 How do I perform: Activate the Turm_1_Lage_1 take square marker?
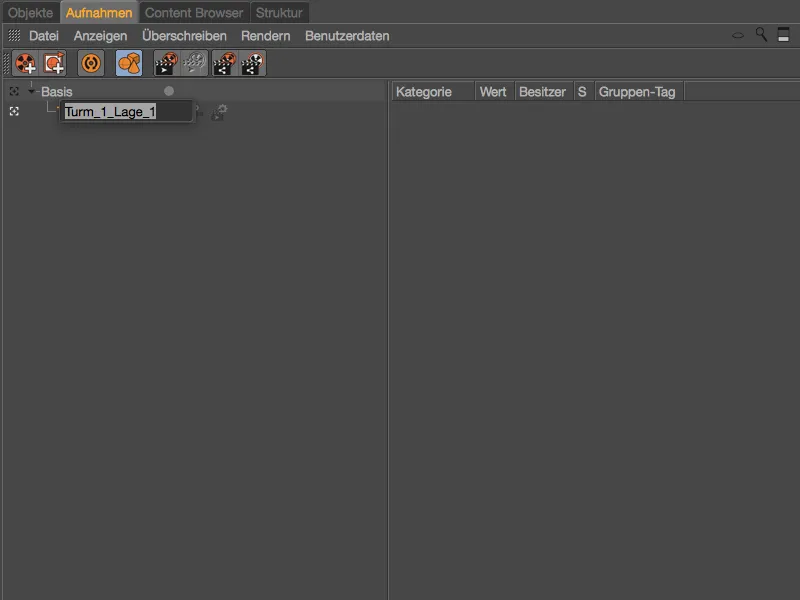pyautogui.click(x=14, y=111)
